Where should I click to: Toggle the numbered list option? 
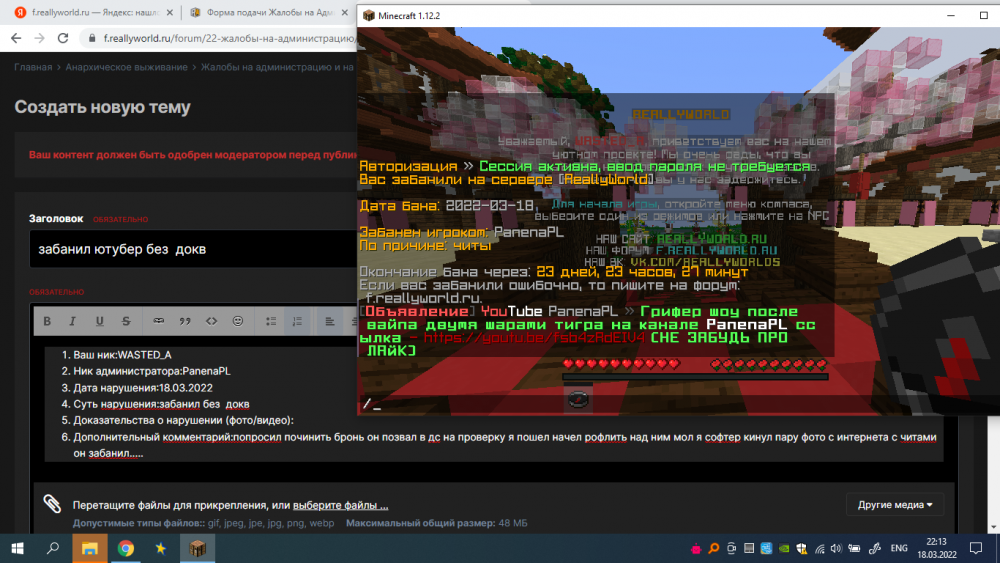click(297, 321)
